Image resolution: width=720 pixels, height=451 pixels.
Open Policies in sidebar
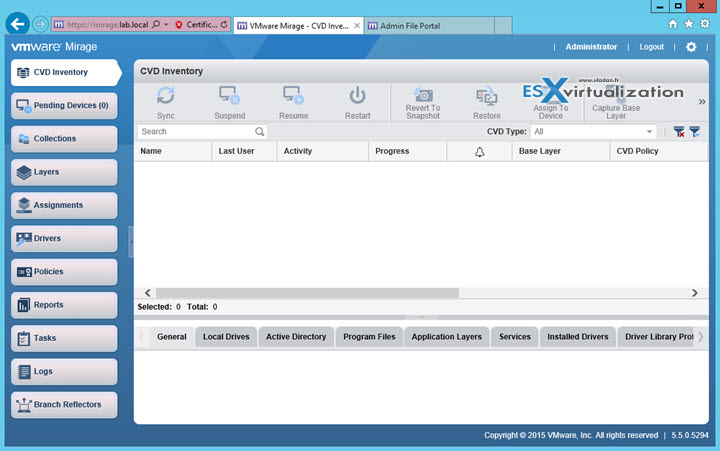point(64,272)
